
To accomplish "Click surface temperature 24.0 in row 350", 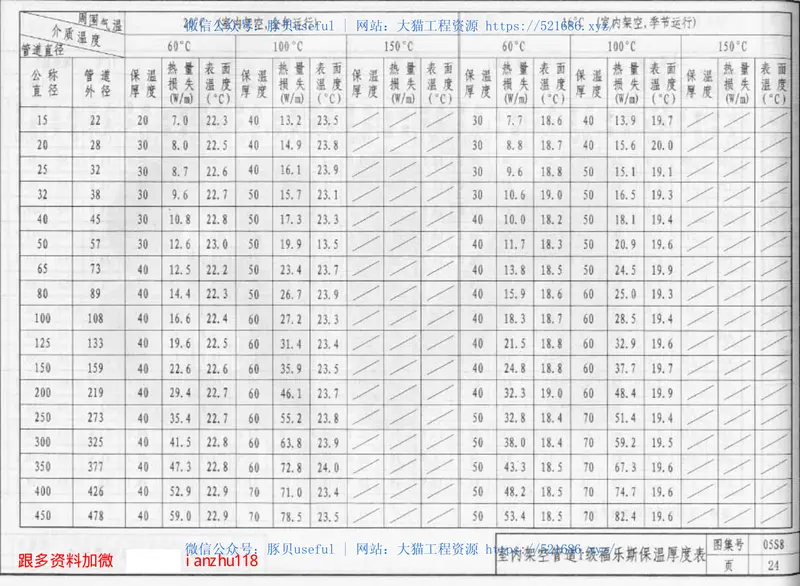I will click(328, 467).
